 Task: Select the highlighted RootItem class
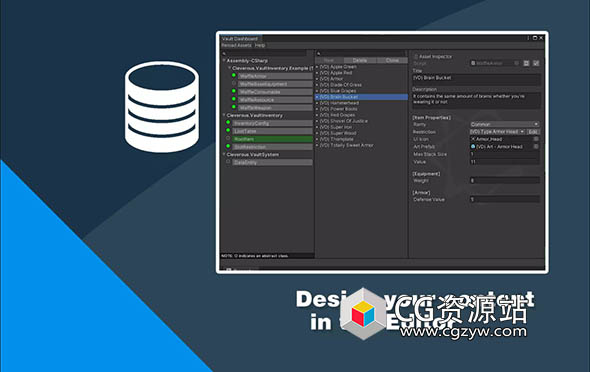[x=272, y=139]
